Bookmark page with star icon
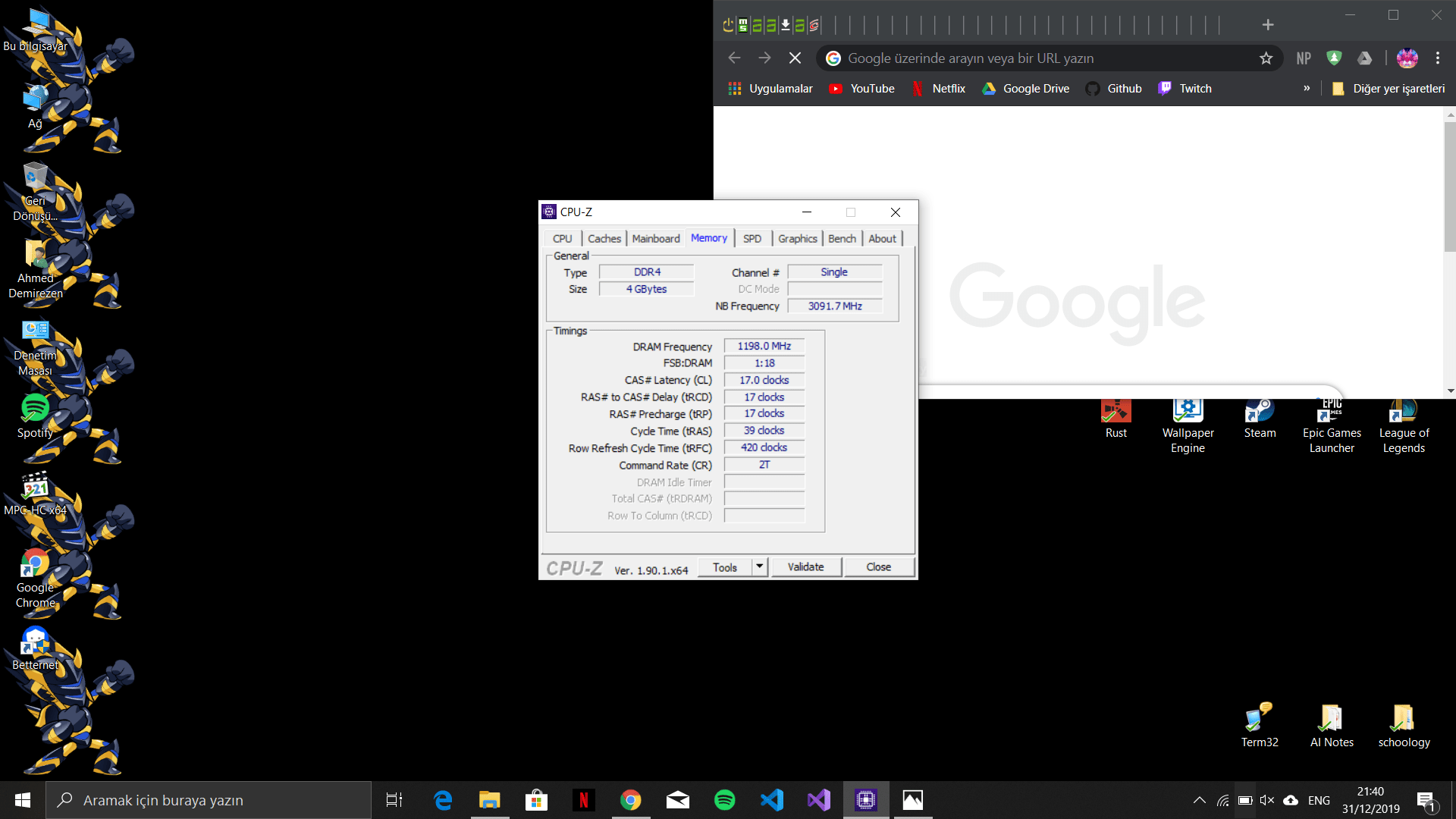This screenshot has width=1456, height=819. pos(1266,58)
